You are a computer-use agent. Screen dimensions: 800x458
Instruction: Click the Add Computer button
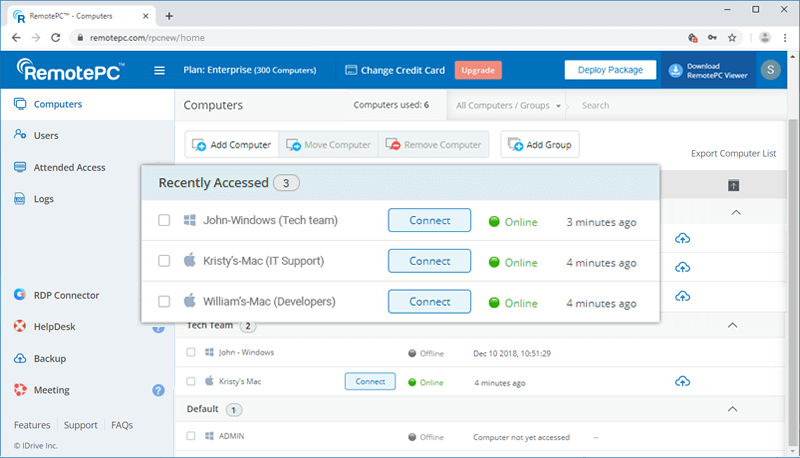[x=232, y=145]
